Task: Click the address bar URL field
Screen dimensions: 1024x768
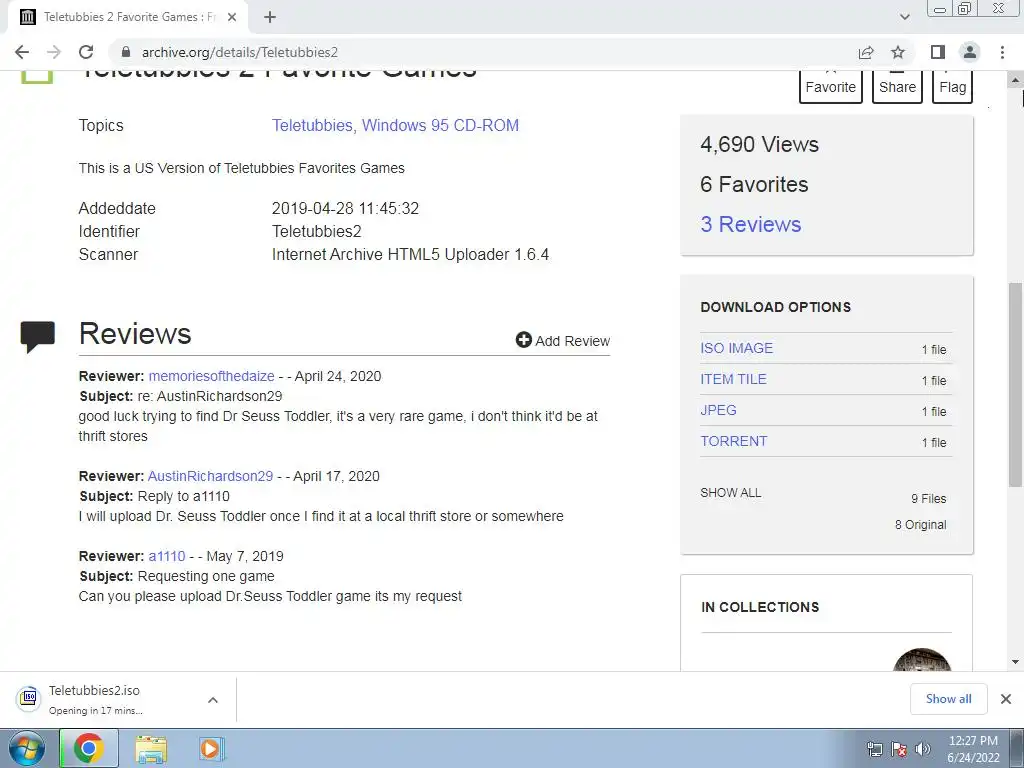Action: [483, 52]
